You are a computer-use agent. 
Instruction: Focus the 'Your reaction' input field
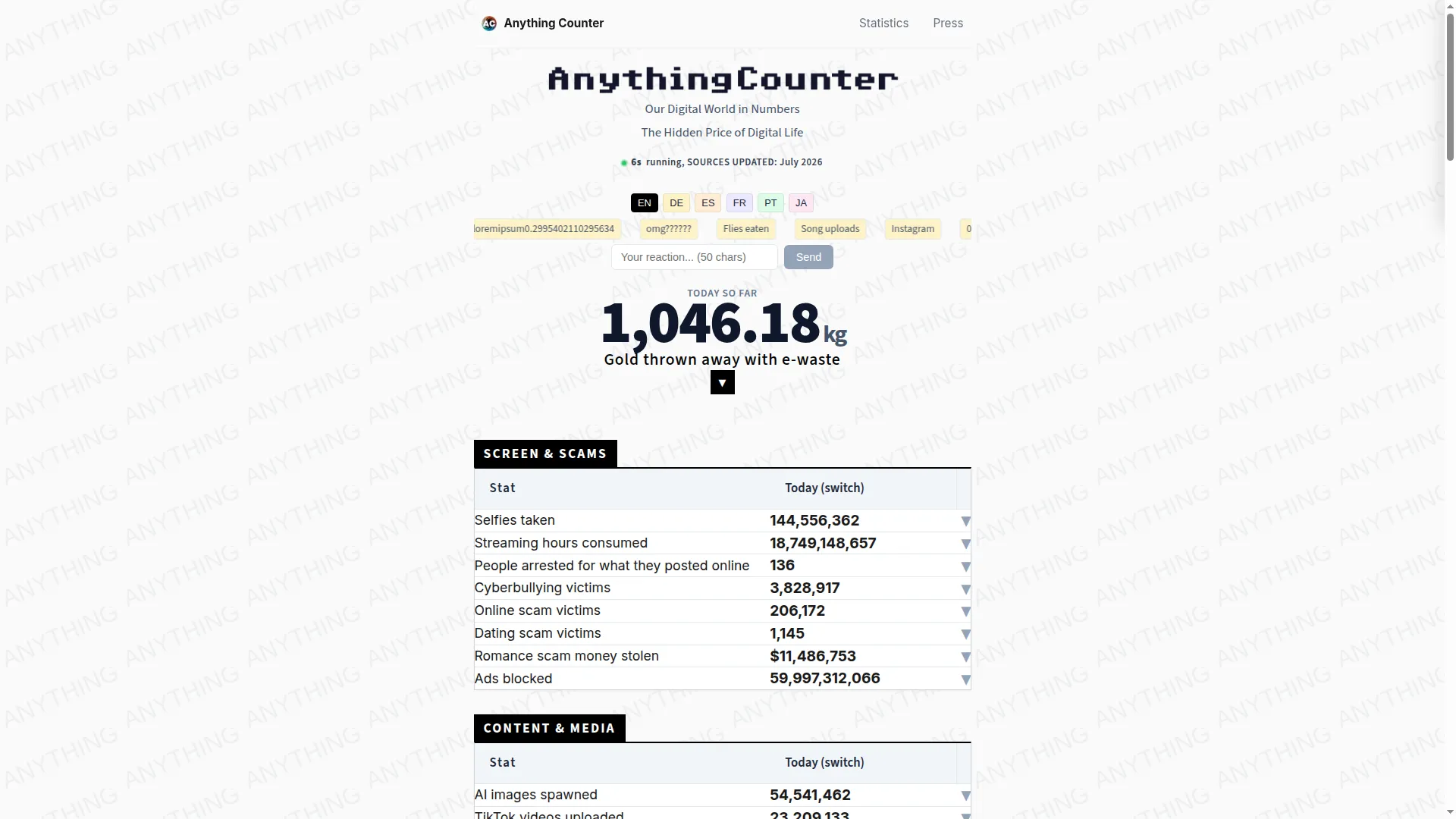coord(695,257)
